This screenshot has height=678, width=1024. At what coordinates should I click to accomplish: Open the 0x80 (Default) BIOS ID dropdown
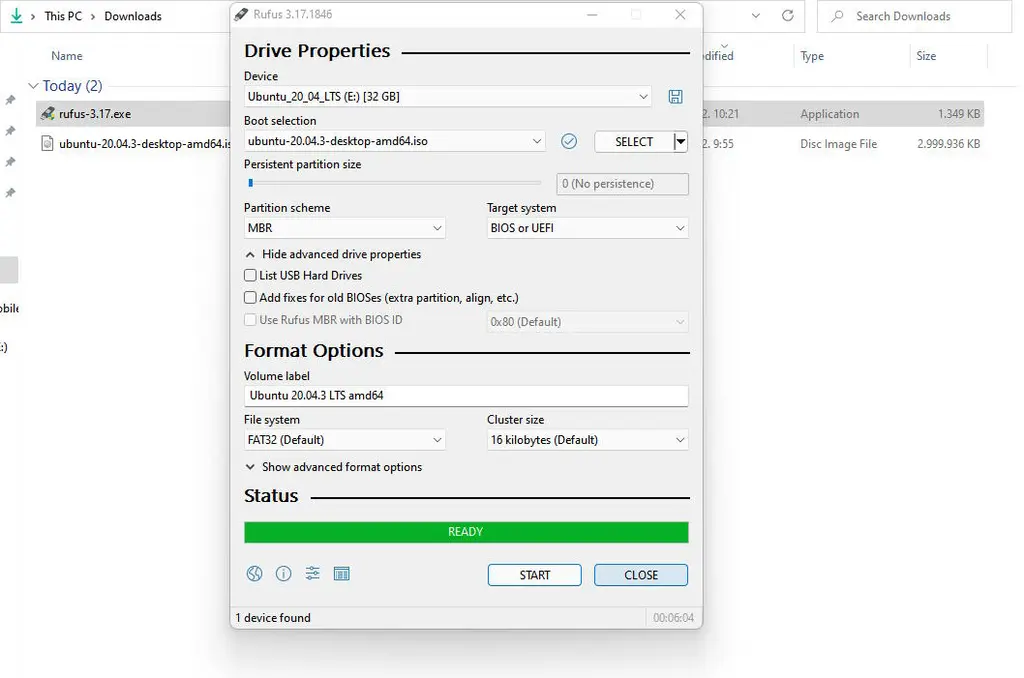pyautogui.click(x=588, y=321)
